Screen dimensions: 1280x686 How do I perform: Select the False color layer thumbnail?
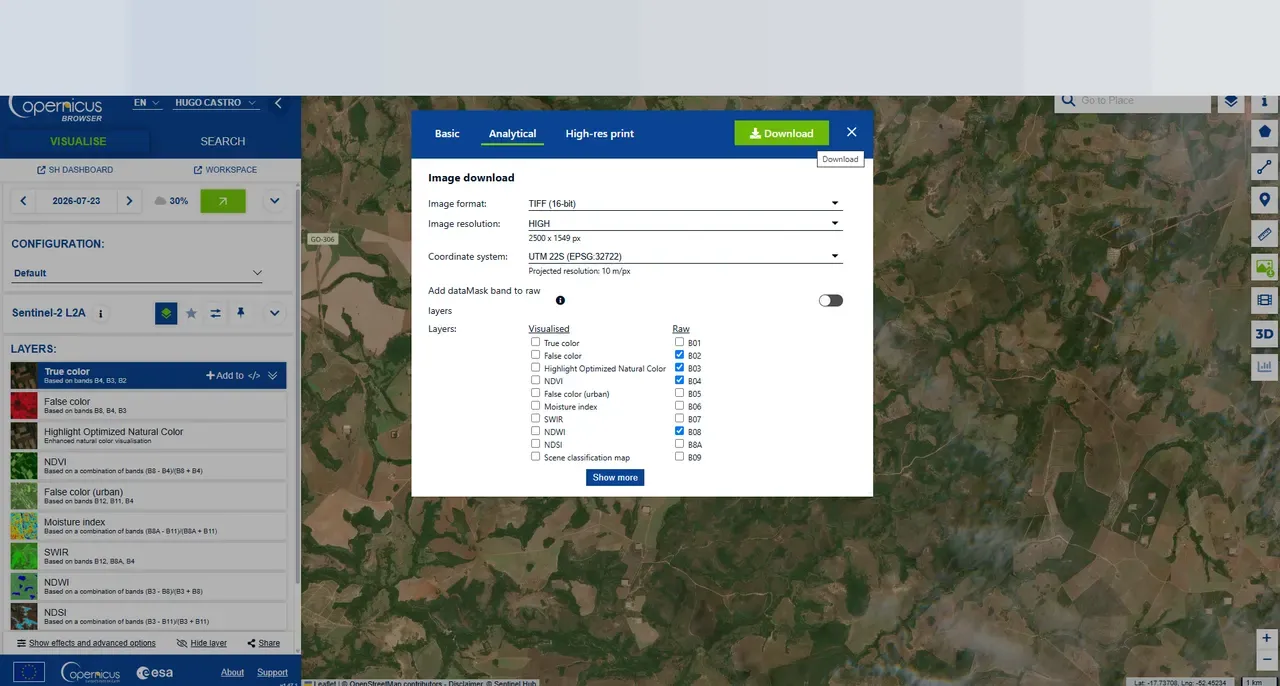24,406
